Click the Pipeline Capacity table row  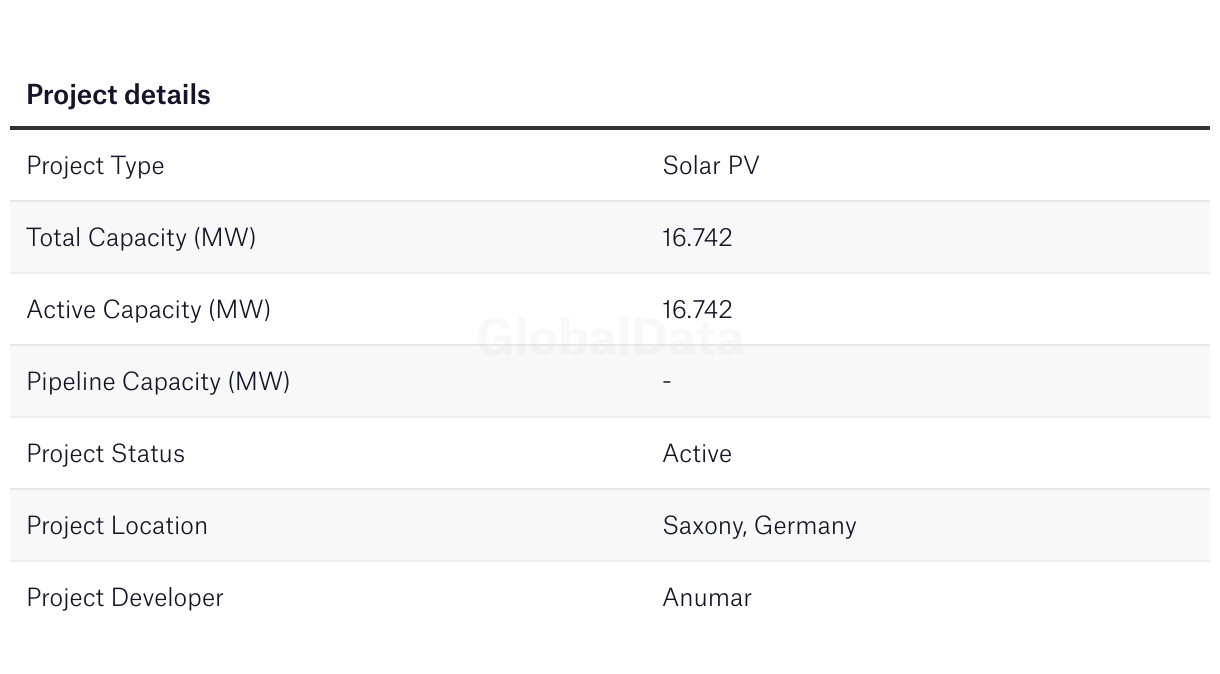(x=610, y=381)
